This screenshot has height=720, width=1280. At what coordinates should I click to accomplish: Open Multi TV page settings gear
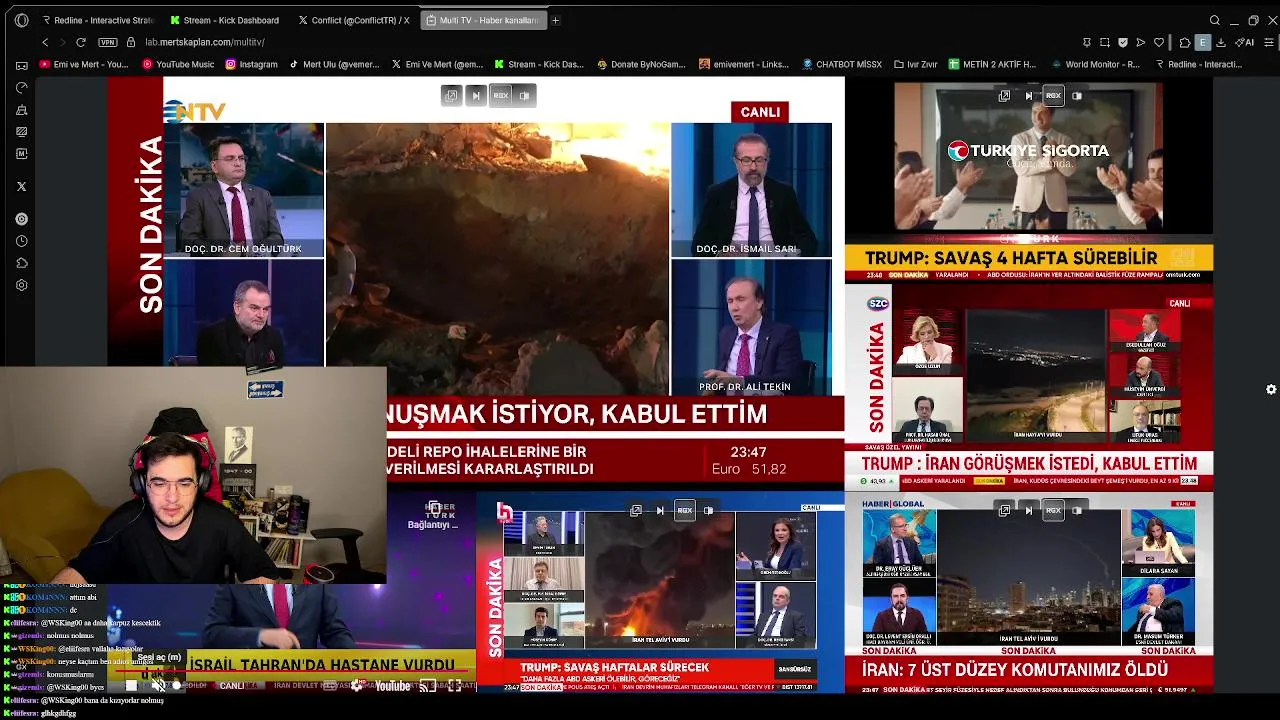(x=1271, y=389)
